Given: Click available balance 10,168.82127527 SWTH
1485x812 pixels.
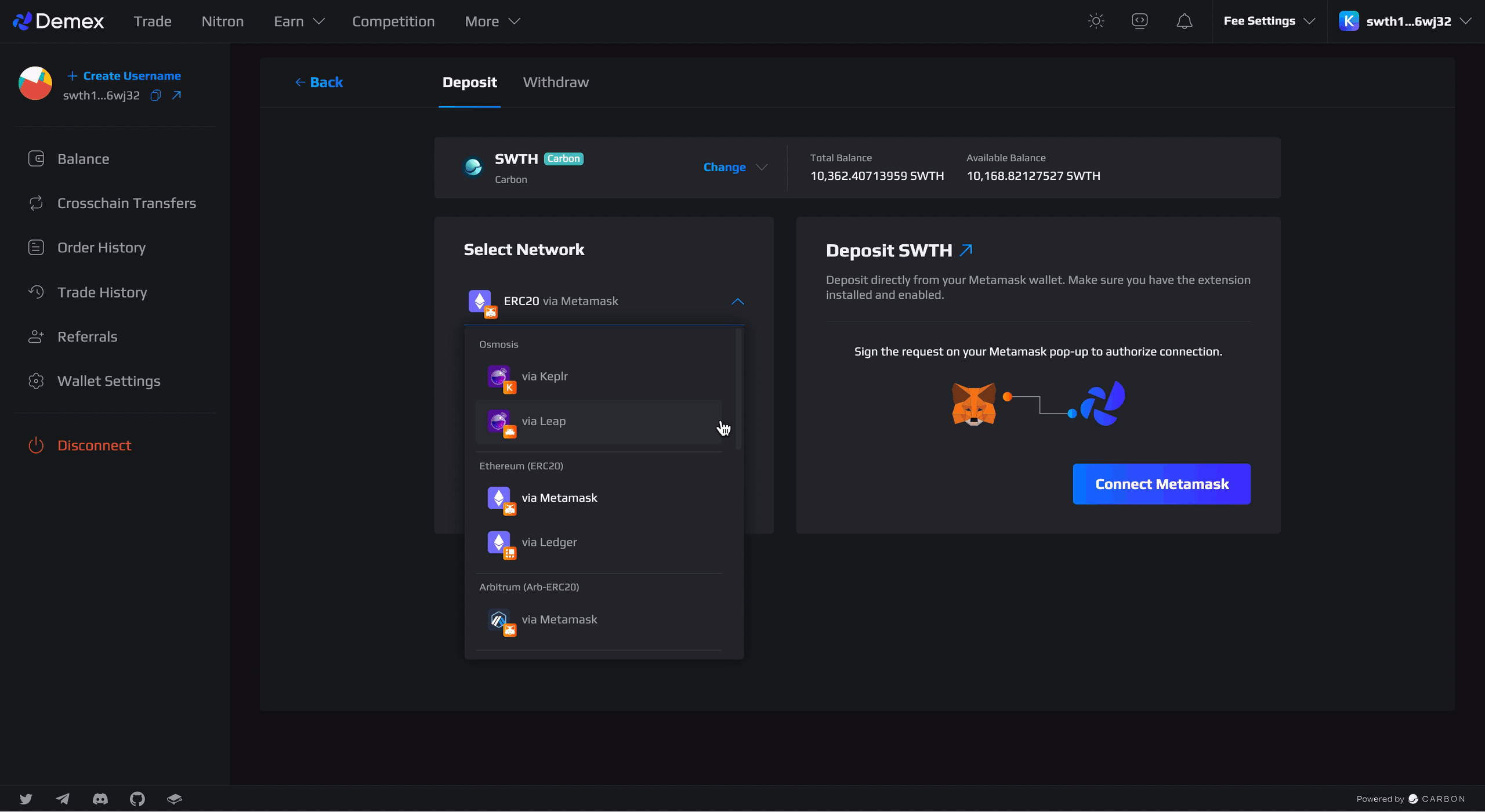Looking at the screenshot, I should tap(1033, 176).
